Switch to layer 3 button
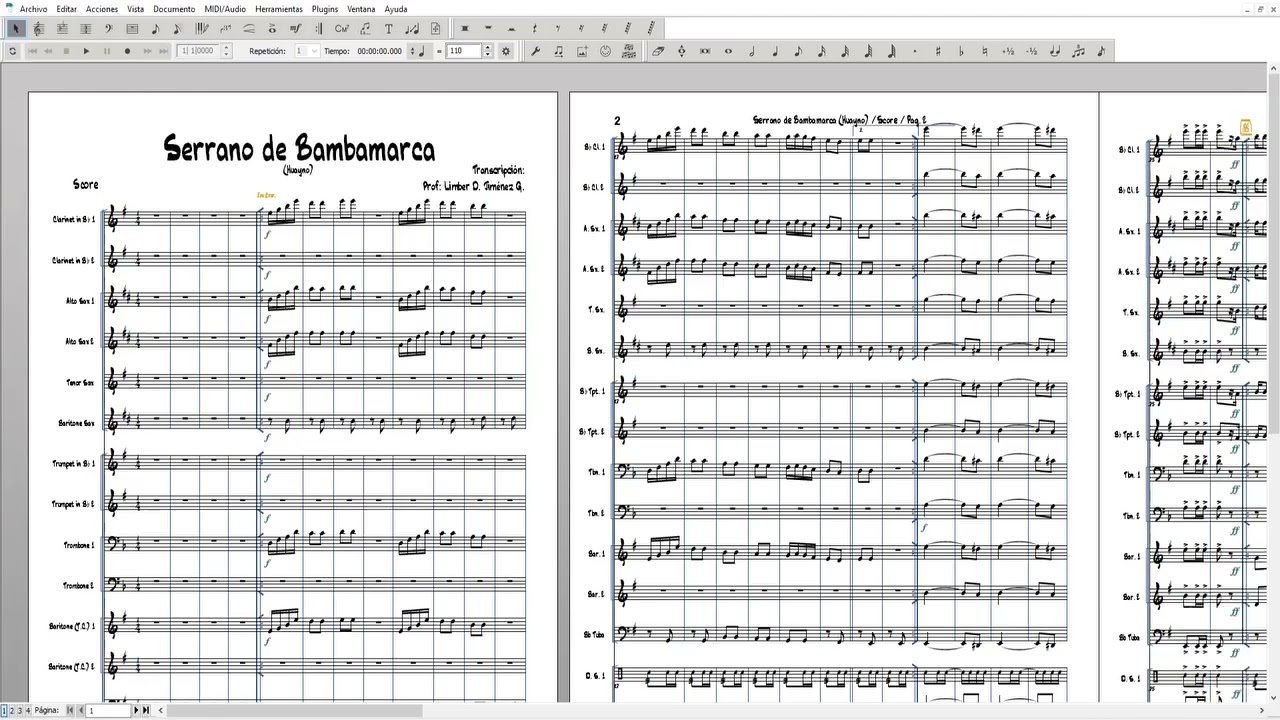The width and height of the screenshot is (1280, 720). click(x=19, y=710)
